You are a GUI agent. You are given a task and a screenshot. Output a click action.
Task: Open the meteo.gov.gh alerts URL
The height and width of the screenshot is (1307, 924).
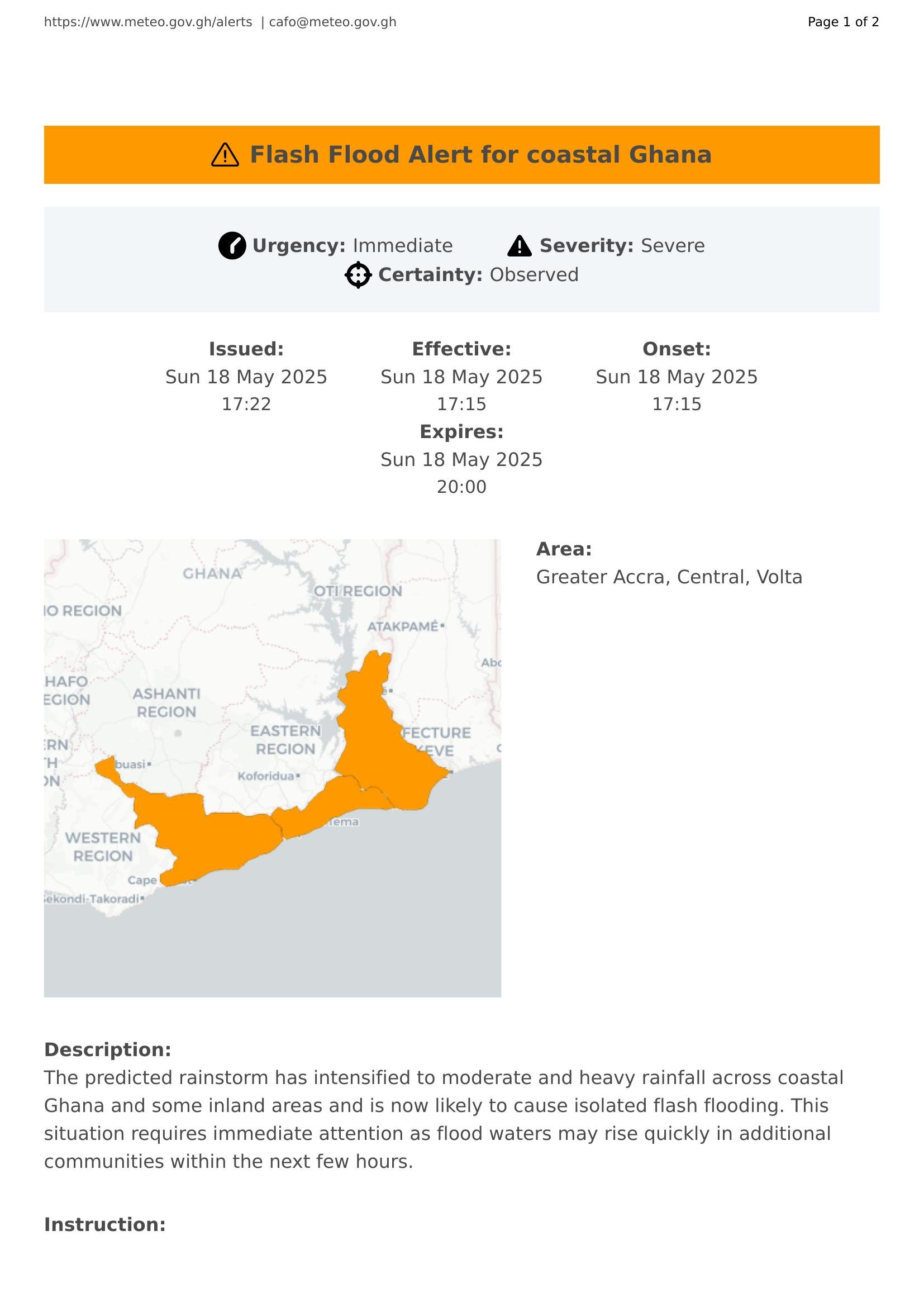point(148,22)
